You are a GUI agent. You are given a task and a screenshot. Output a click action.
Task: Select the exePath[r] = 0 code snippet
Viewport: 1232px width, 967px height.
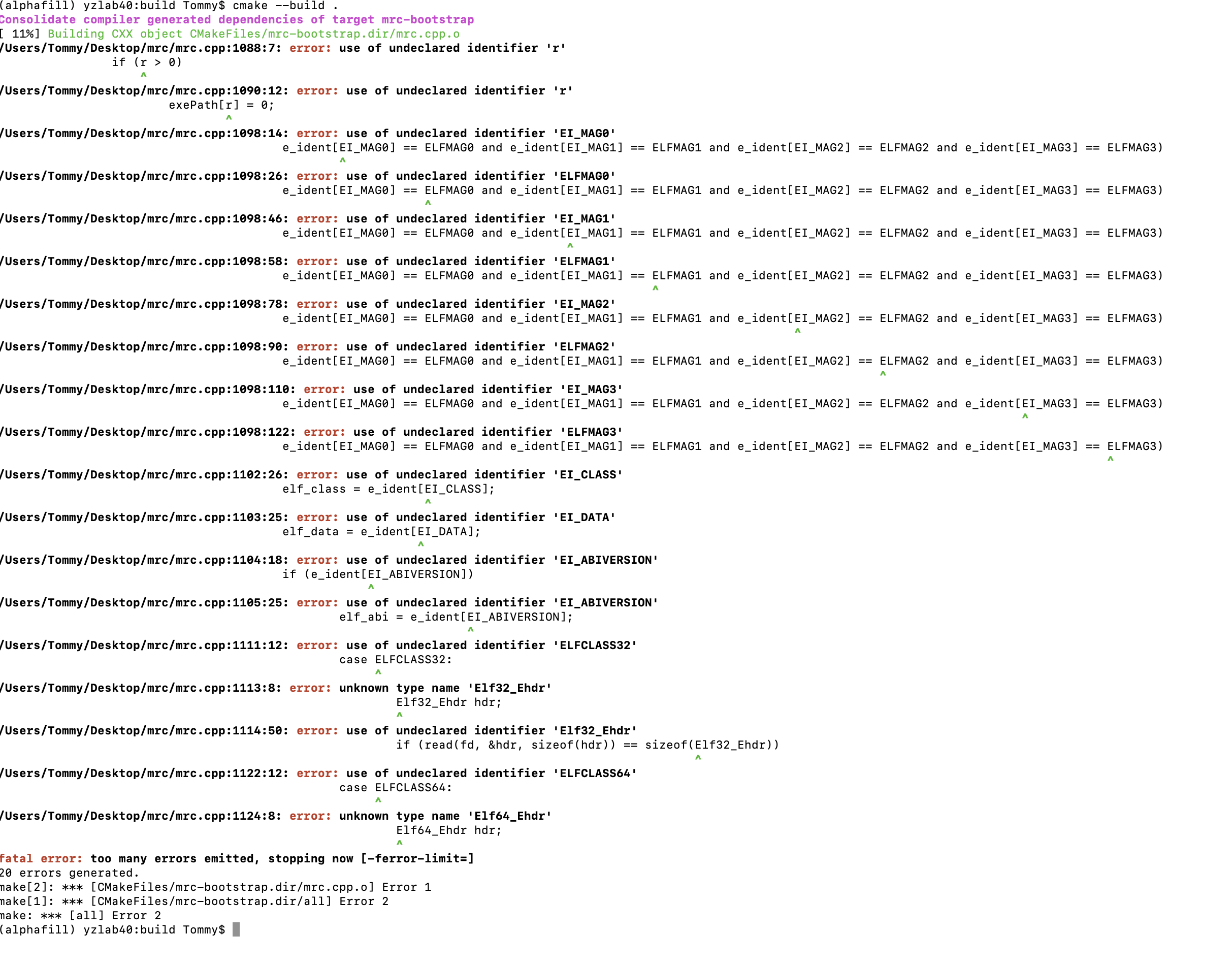coord(221,104)
